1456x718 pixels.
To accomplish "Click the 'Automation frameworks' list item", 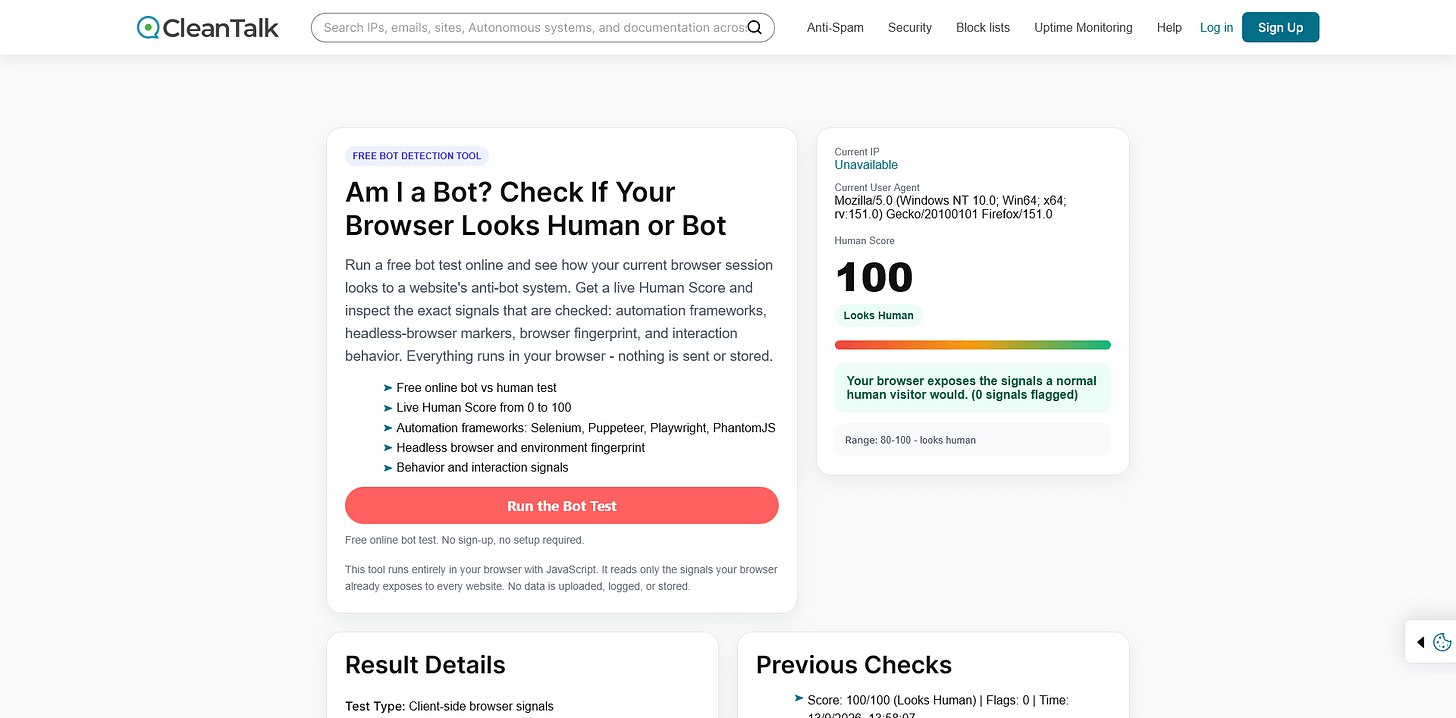I will (x=585, y=428).
